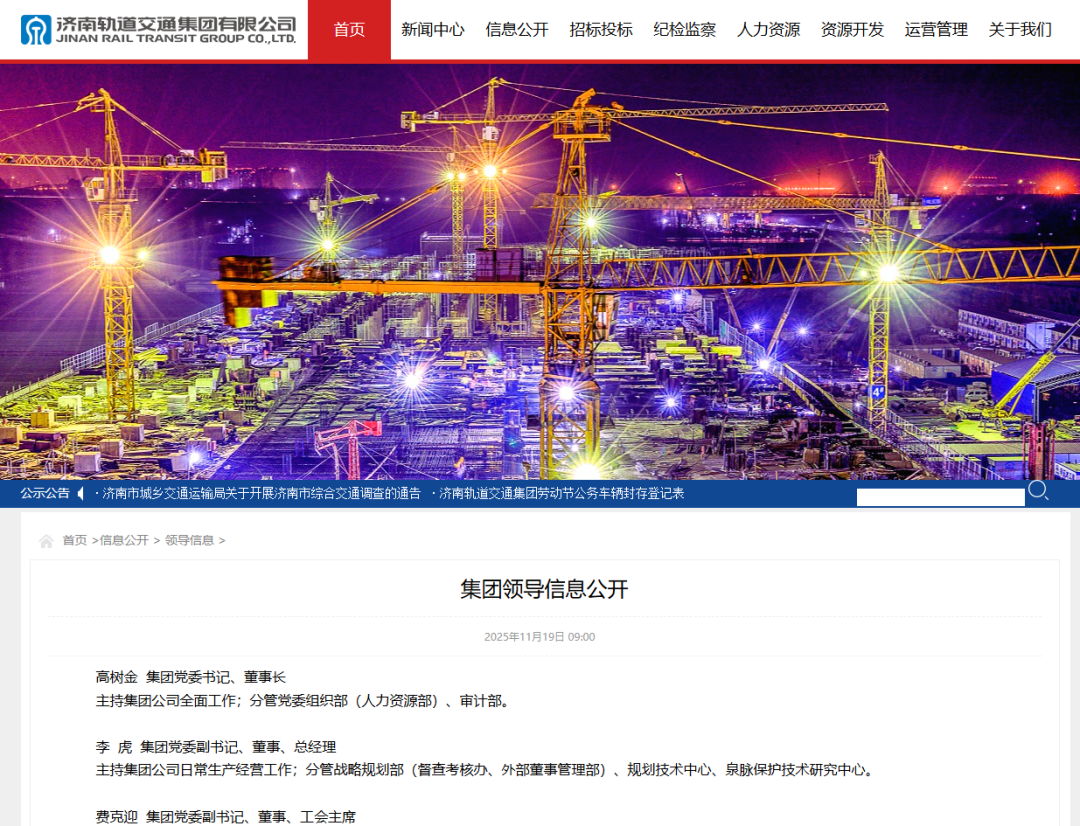Click the home icon in the breadcrumb
Screen dimensions: 1080x826
pos(44,539)
